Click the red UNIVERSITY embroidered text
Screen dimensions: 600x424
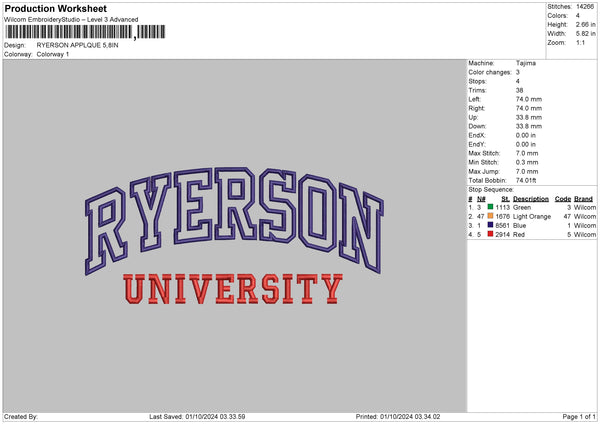tap(233, 289)
